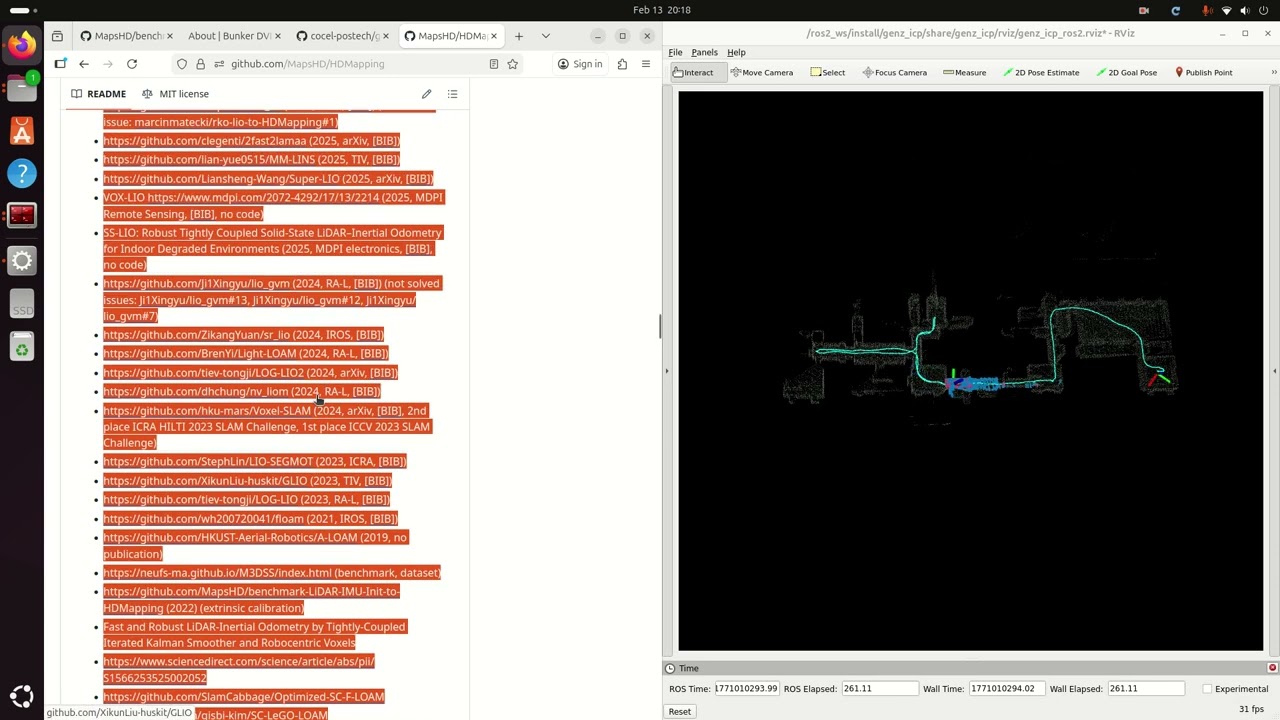Click the Sign in button

pos(581,64)
